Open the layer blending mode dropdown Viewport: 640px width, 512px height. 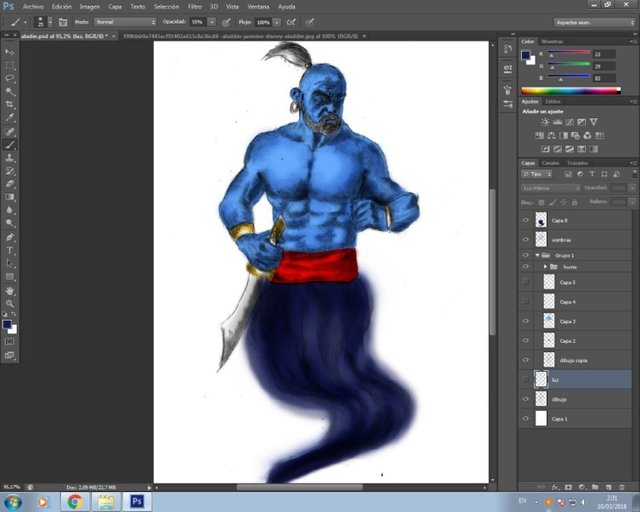tap(551, 188)
